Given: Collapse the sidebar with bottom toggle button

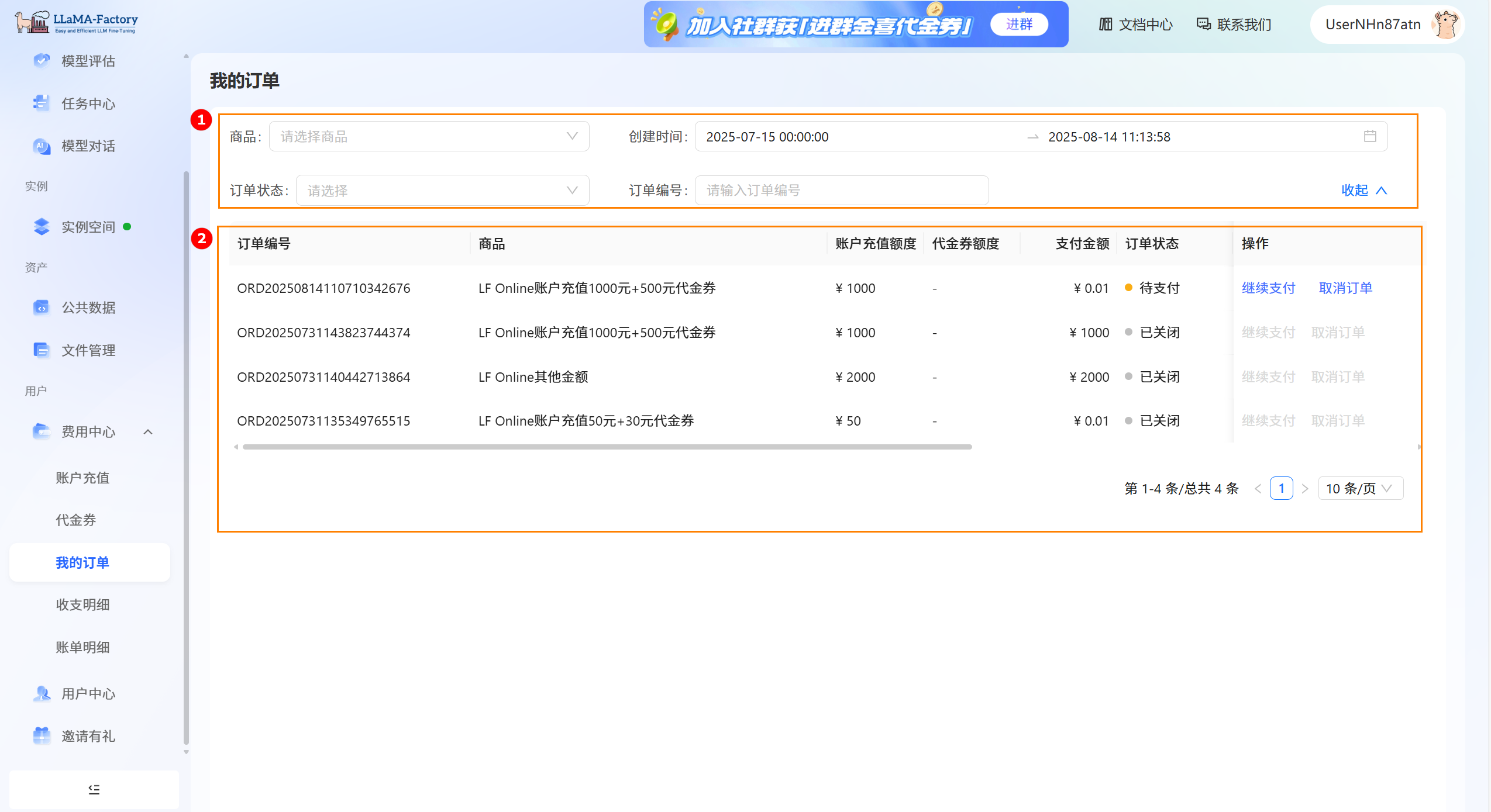Looking at the screenshot, I should pos(94,789).
